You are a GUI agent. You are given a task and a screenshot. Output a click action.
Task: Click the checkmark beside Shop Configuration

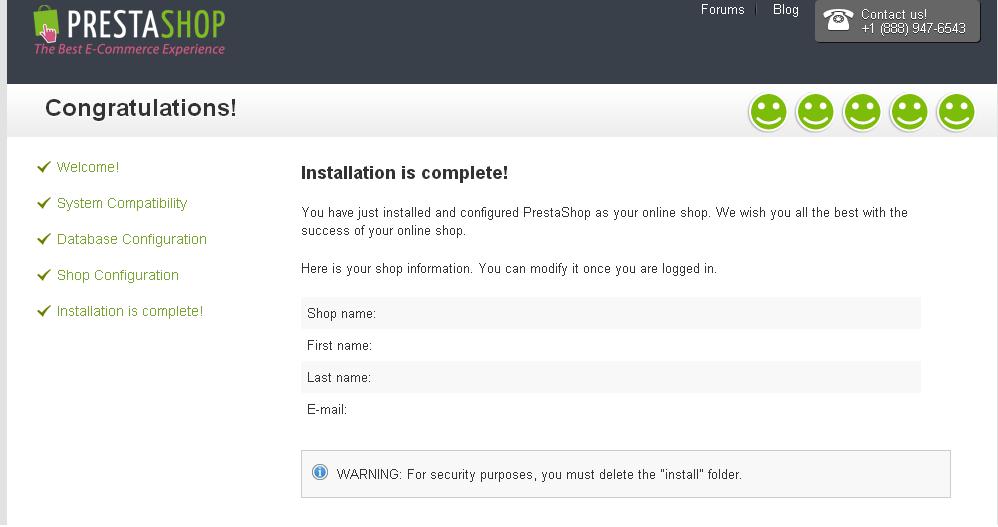[x=43, y=275]
